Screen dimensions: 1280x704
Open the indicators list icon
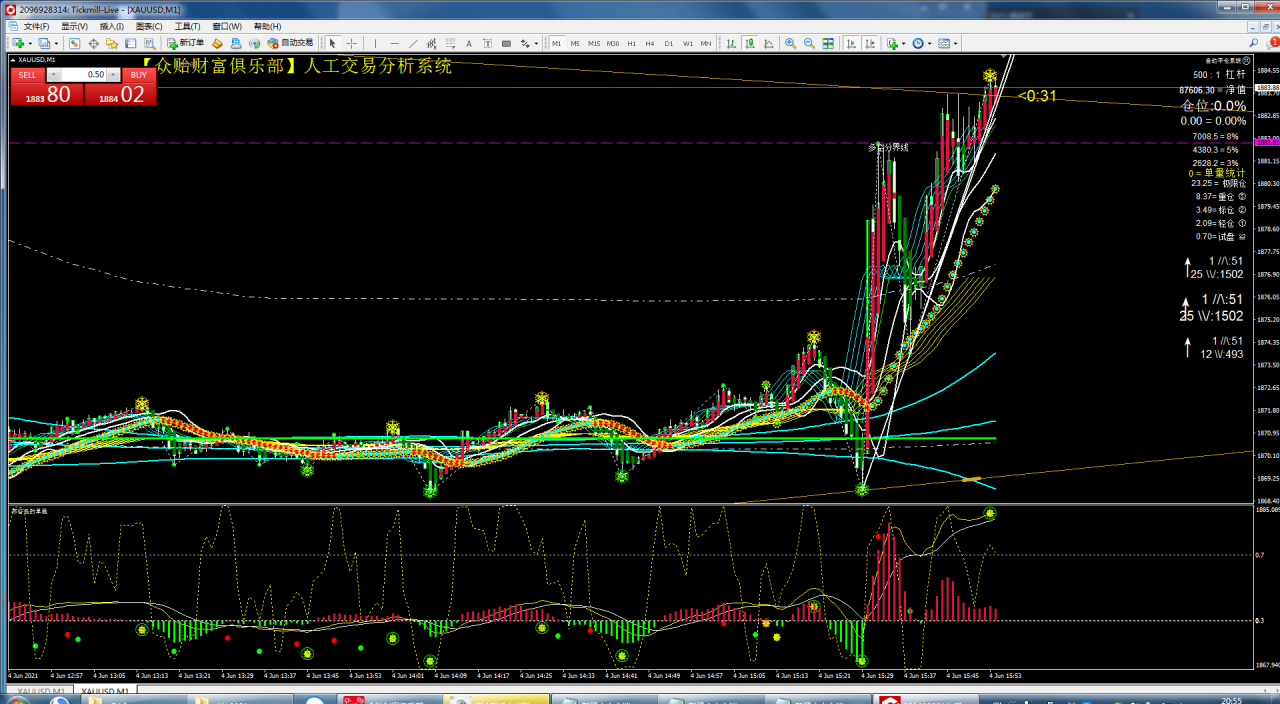pos(892,43)
